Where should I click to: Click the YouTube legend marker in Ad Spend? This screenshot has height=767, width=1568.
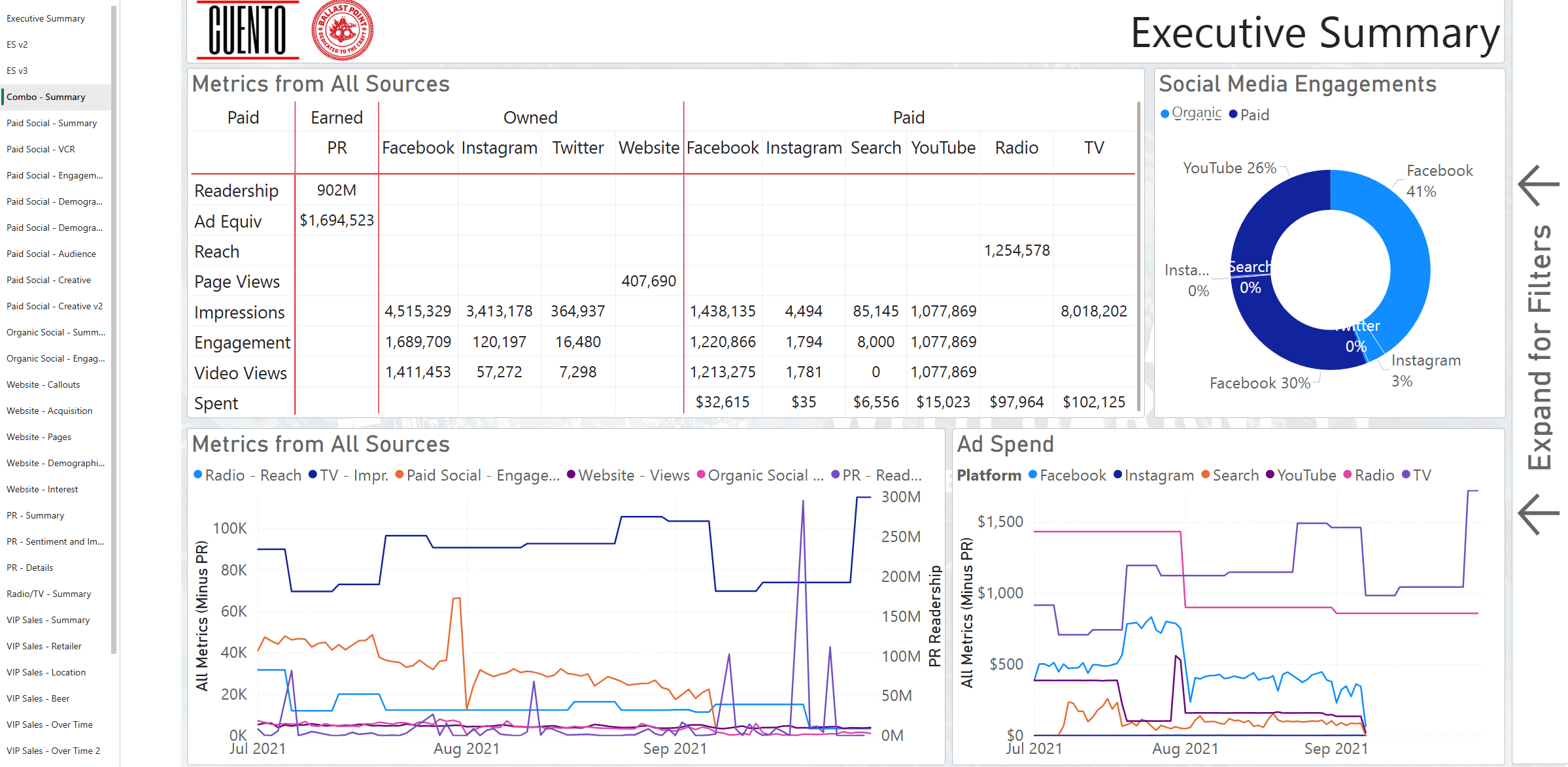pos(1270,475)
